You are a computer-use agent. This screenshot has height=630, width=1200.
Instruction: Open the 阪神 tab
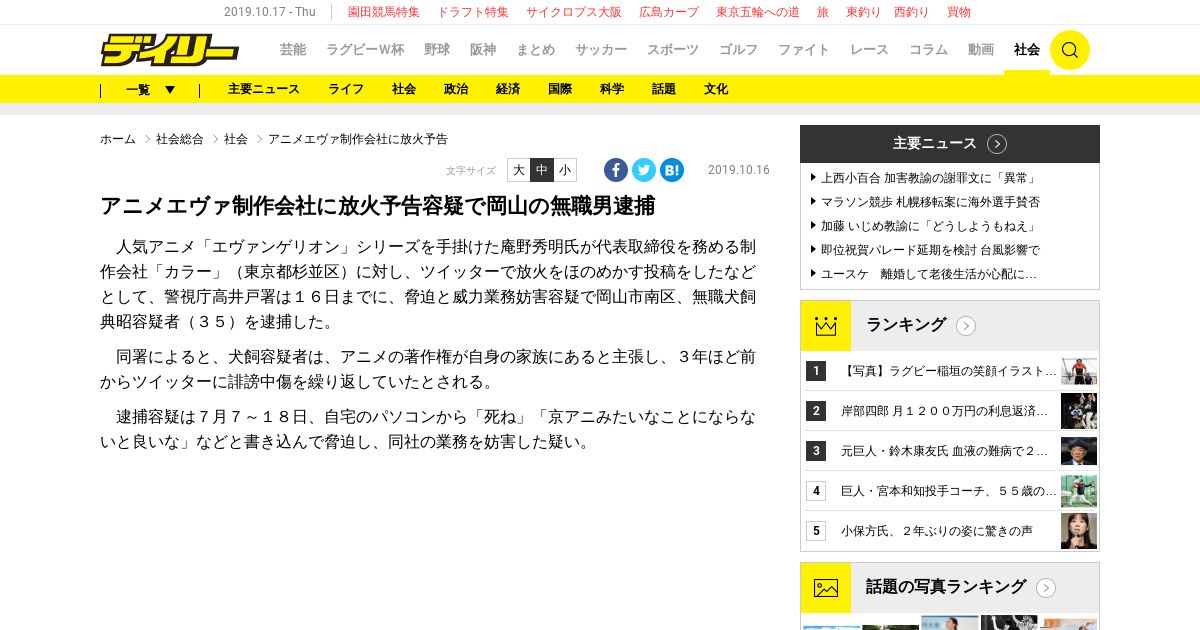(x=483, y=50)
